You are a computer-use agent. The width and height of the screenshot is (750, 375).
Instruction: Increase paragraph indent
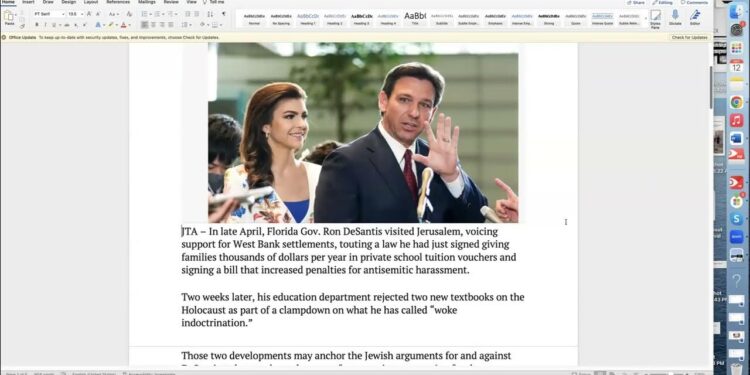(196, 14)
